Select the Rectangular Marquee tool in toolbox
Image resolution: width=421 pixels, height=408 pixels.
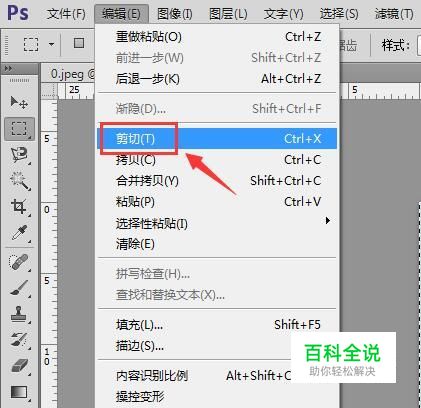(x=19, y=128)
